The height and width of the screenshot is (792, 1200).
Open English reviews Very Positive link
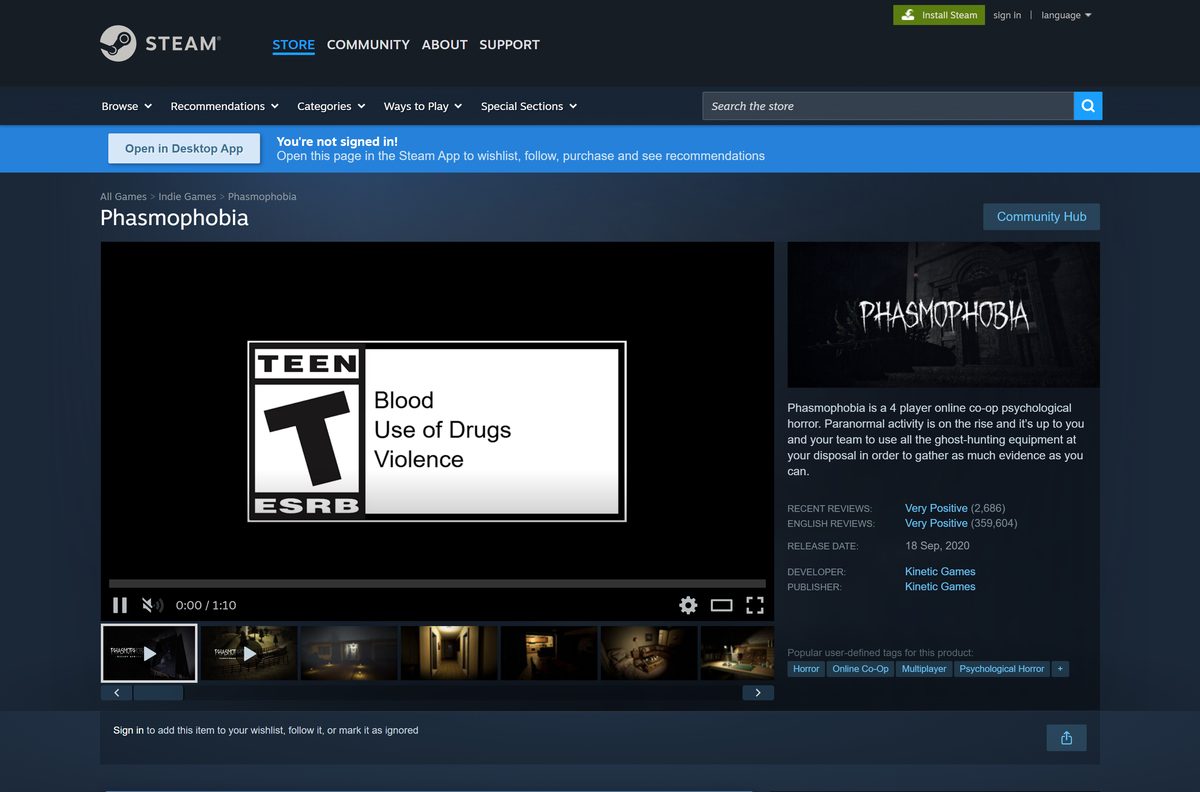coord(936,523)
